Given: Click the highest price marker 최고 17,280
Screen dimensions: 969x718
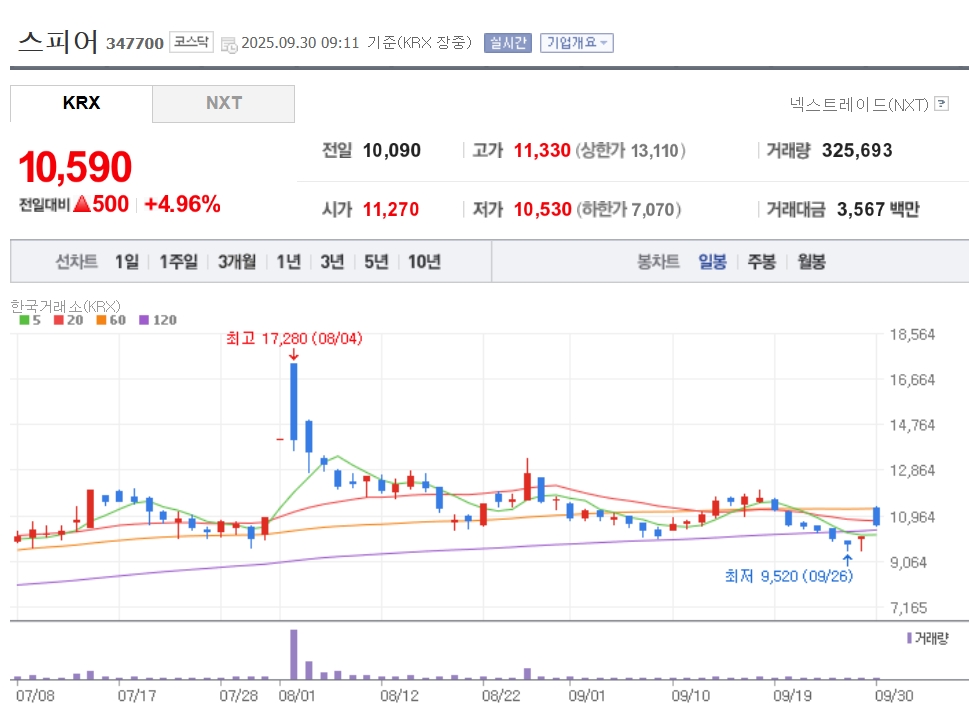Looking at the screenshot, I should point(294,339).
